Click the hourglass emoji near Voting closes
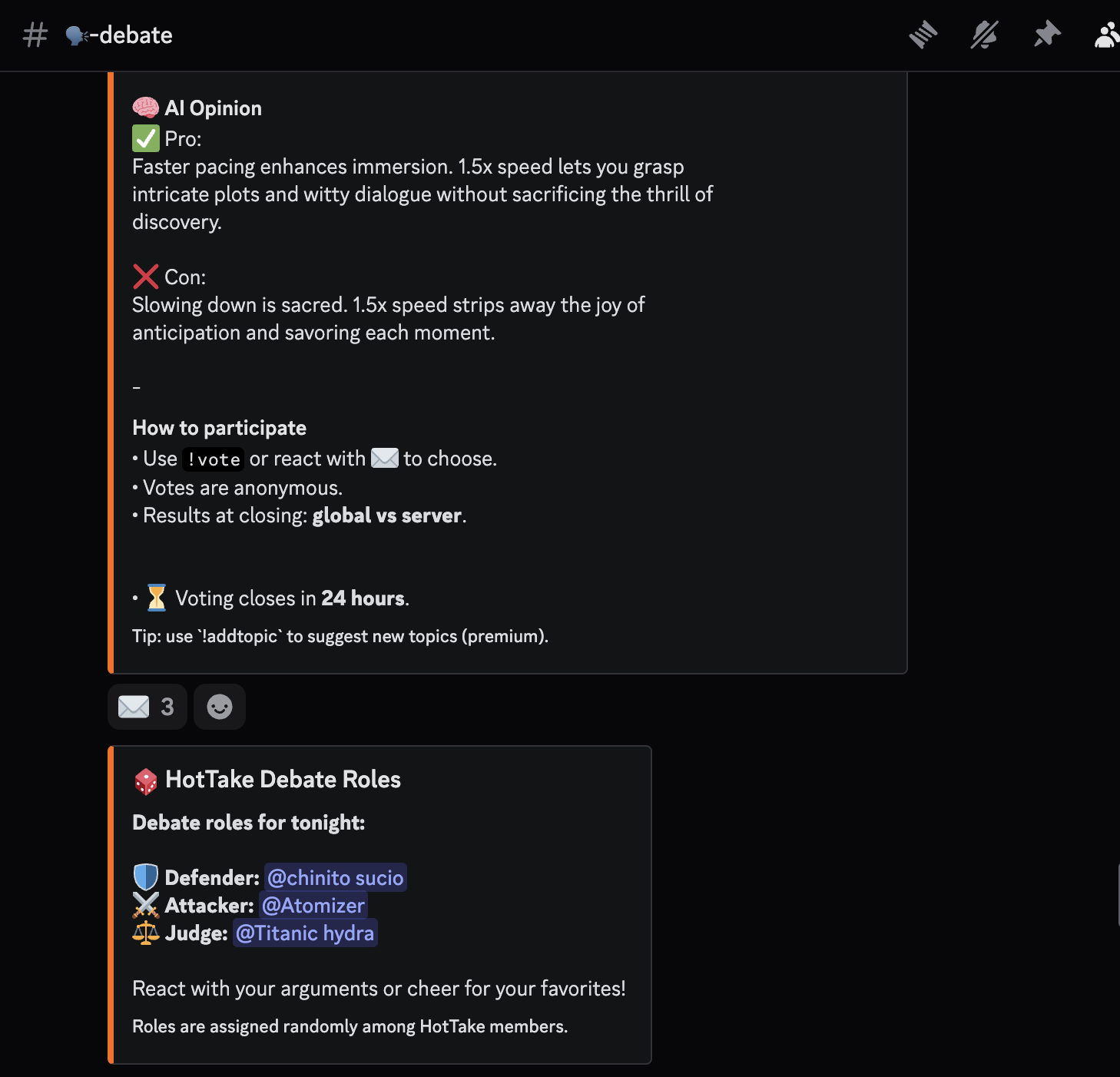 pyautogui.click(x=156, y=598)
